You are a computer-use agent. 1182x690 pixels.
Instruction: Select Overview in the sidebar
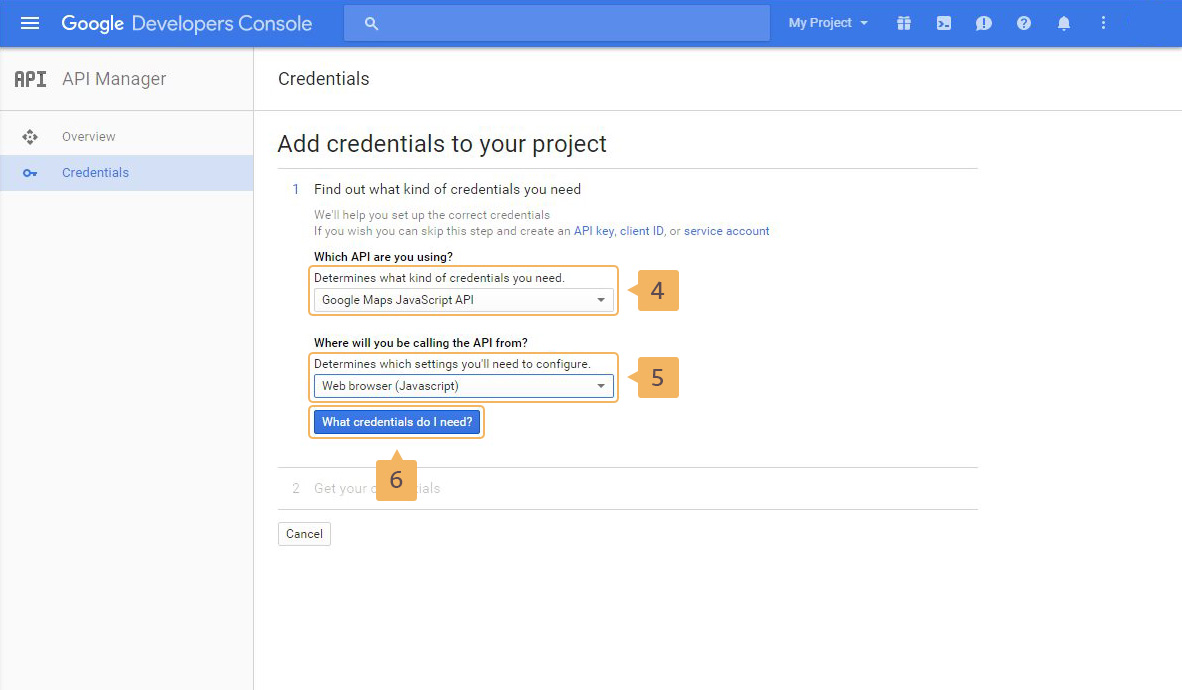(x=88, y=137)
